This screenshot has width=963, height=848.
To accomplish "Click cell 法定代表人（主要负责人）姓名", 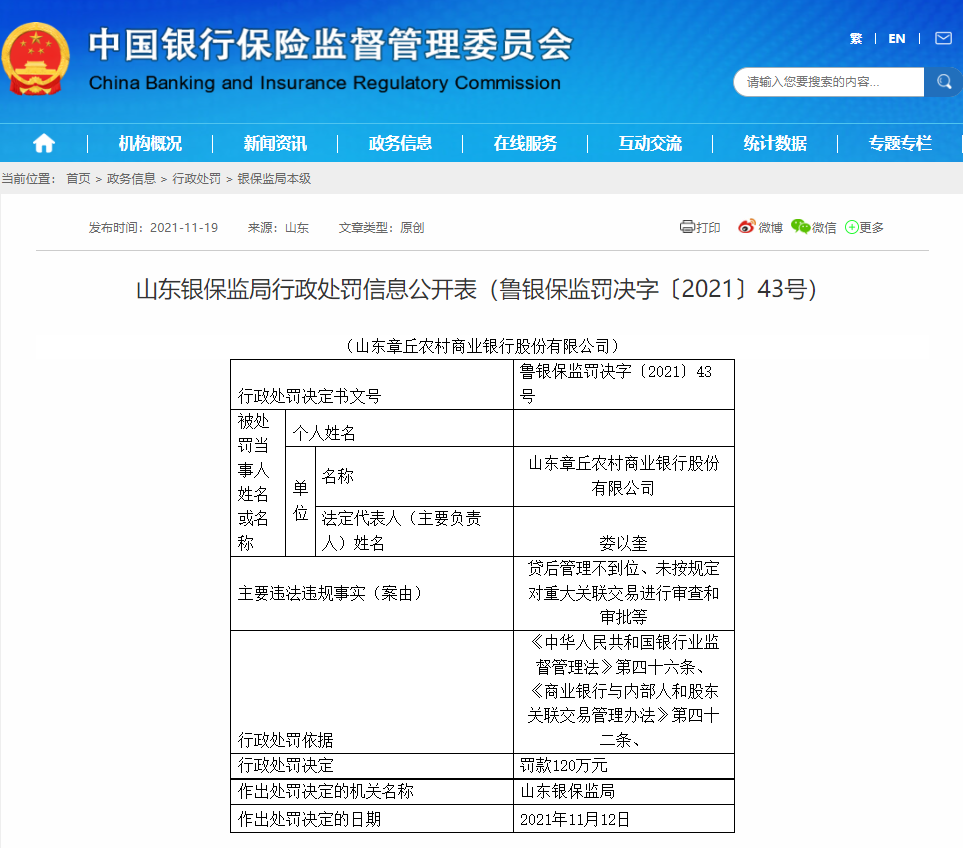I will coord(414,531).
